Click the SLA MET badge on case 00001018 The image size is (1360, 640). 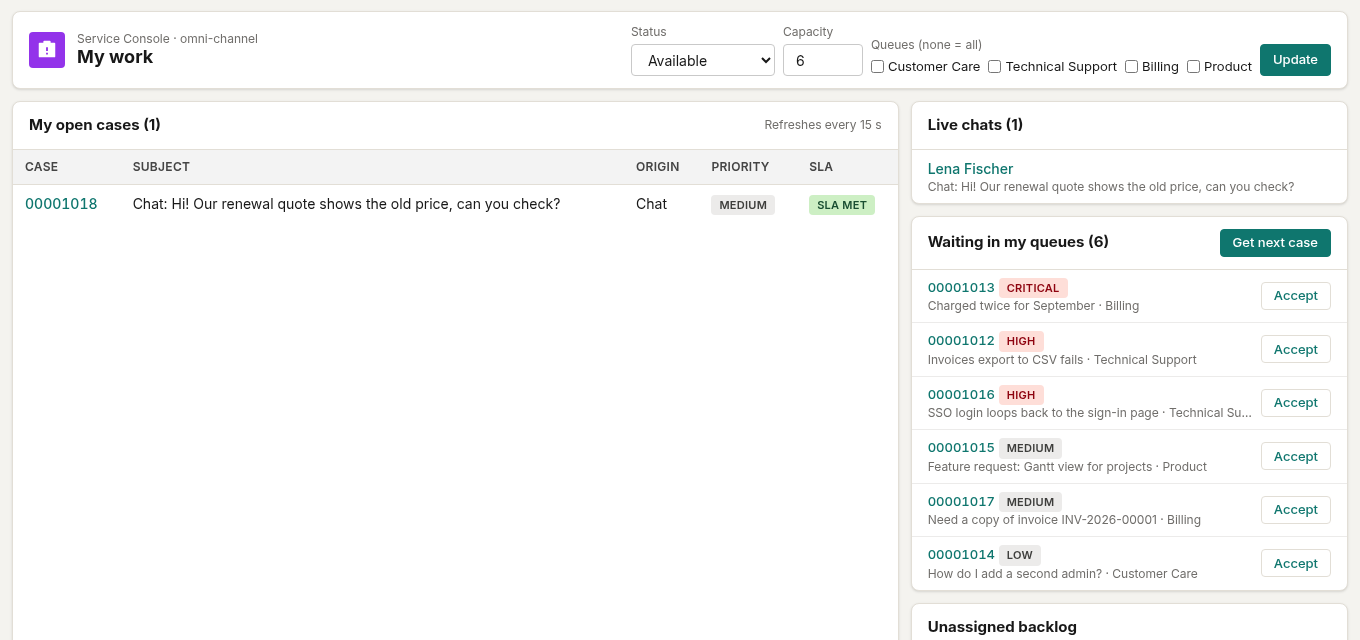(842, 205)
